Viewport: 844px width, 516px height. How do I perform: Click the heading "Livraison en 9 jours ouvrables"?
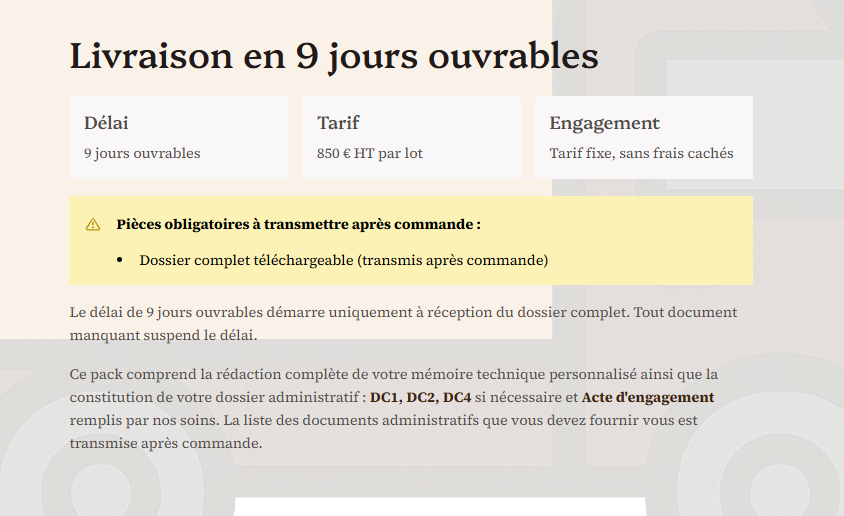tap(334, 56)
